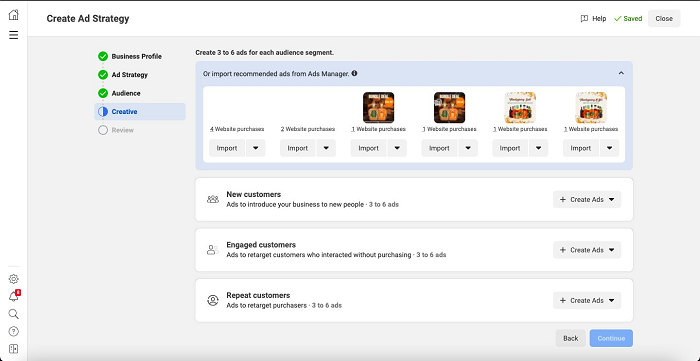
Task: Select the Creative step
Action: (140, 112)
